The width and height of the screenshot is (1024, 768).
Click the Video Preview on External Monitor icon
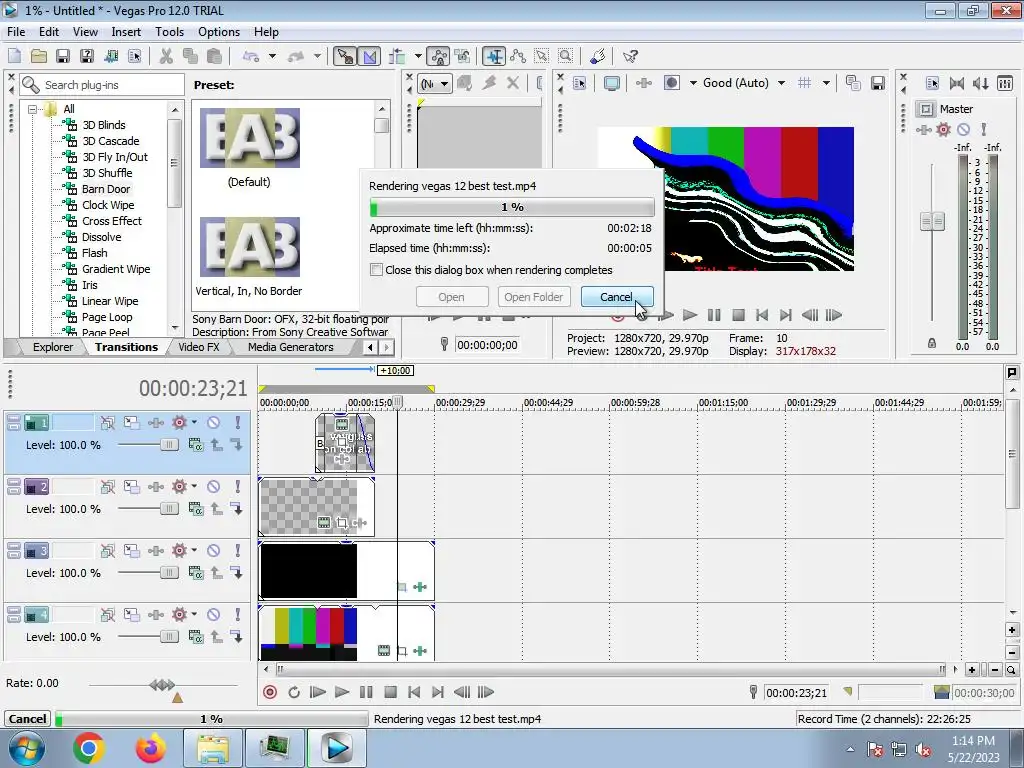pyautogui.click(x=611, y=83)
